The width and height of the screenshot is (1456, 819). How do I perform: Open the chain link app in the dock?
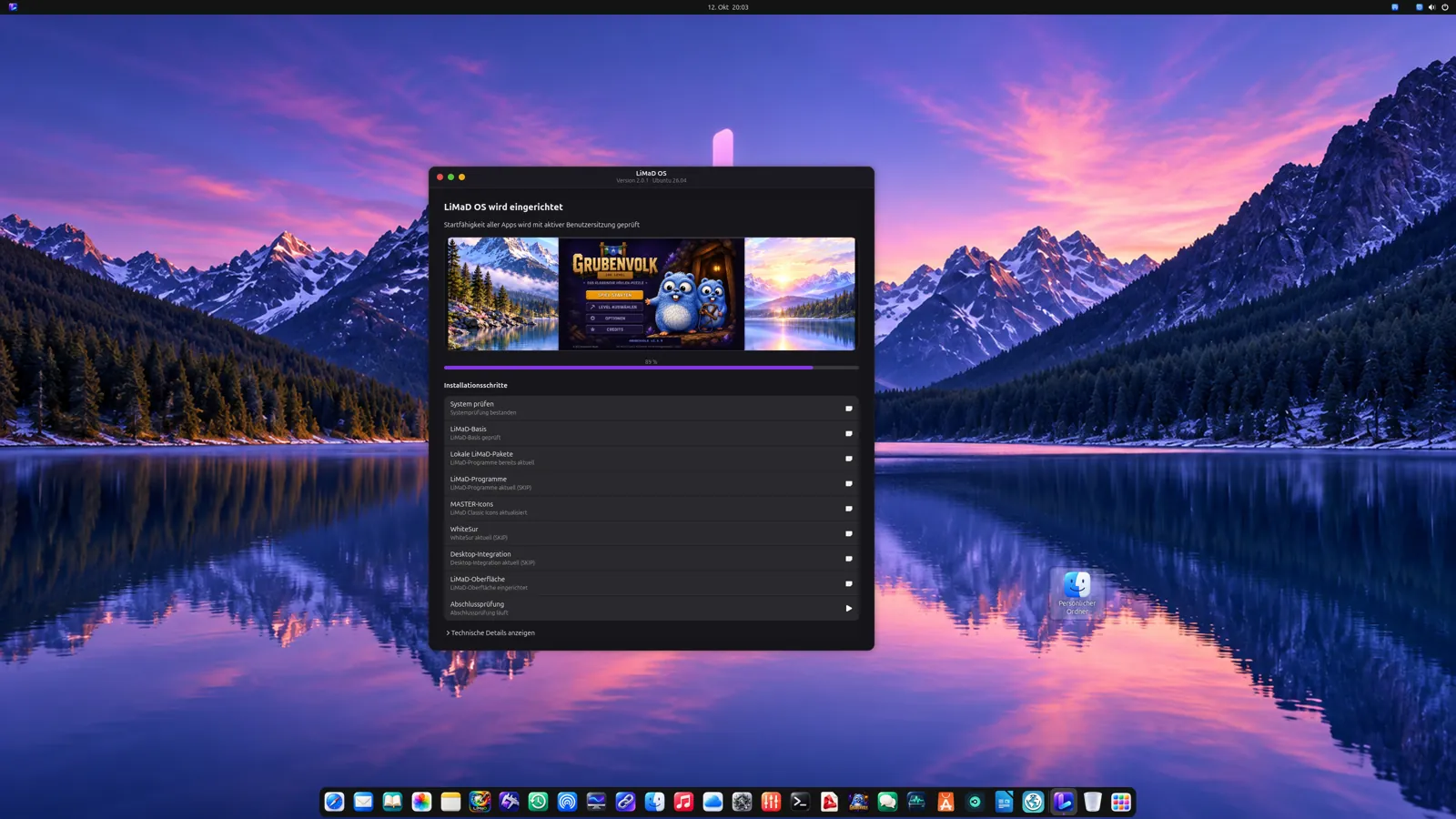(625, 802)
